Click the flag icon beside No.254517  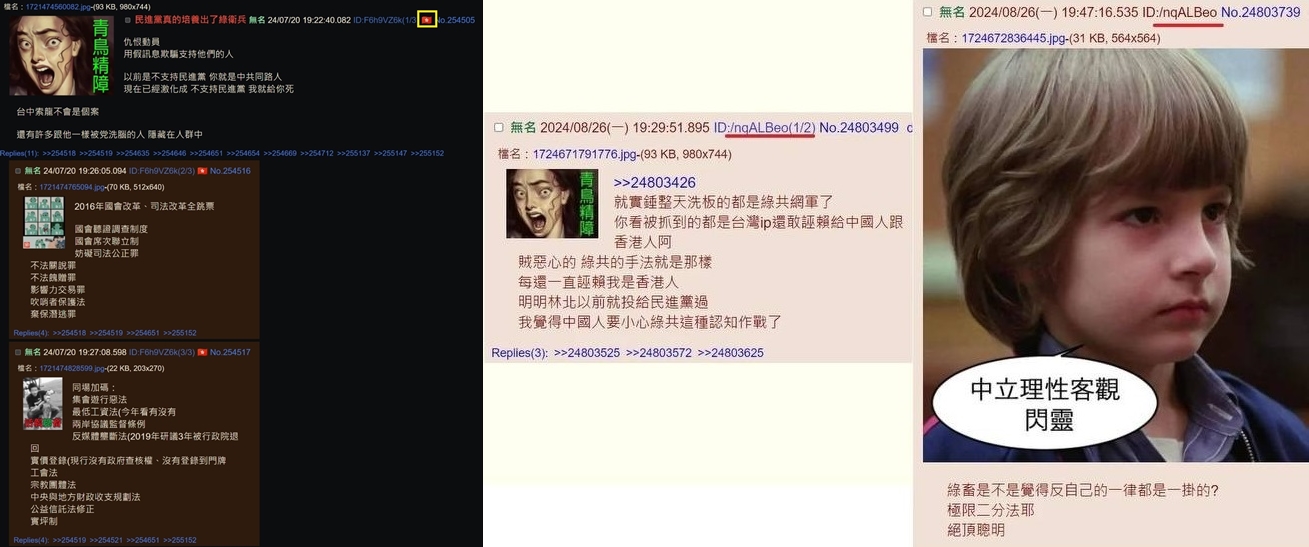[x=202, y=353]
